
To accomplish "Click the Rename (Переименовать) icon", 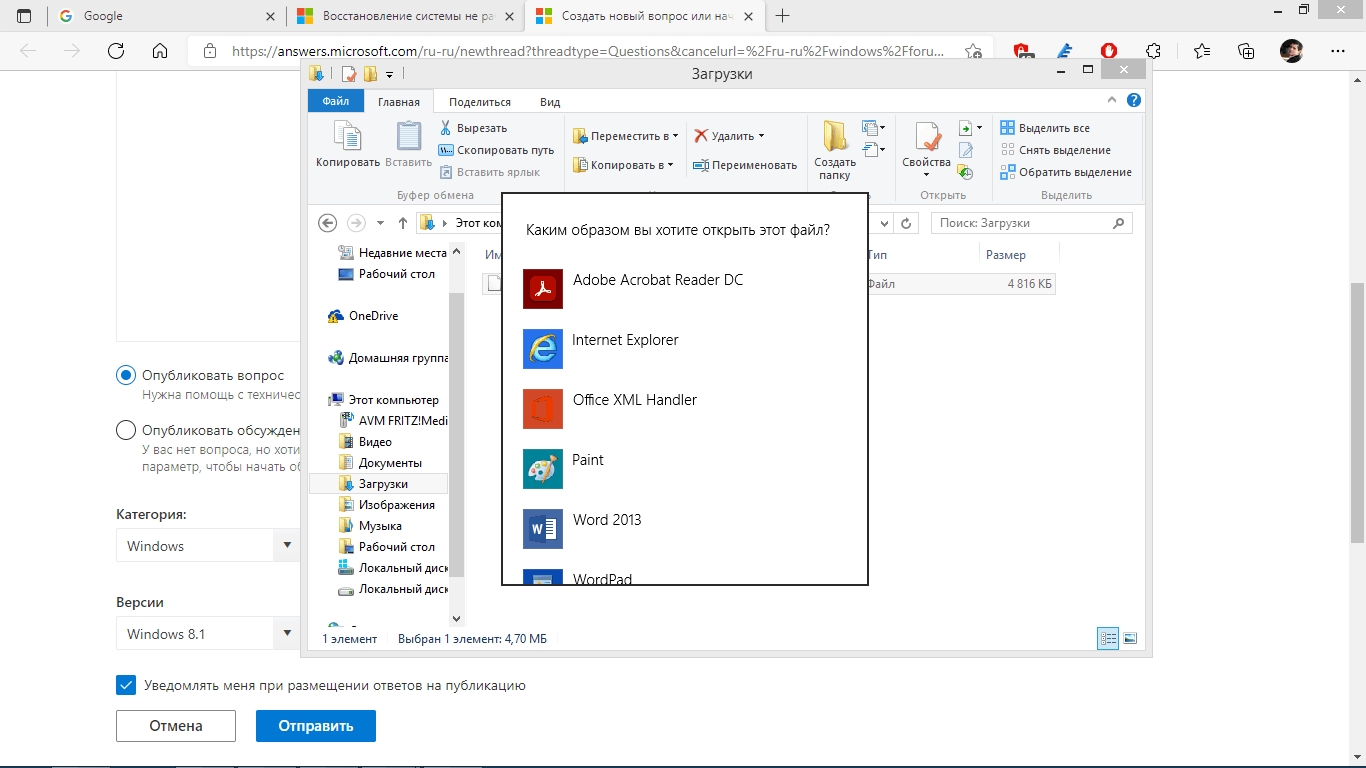I will [702, 165].
